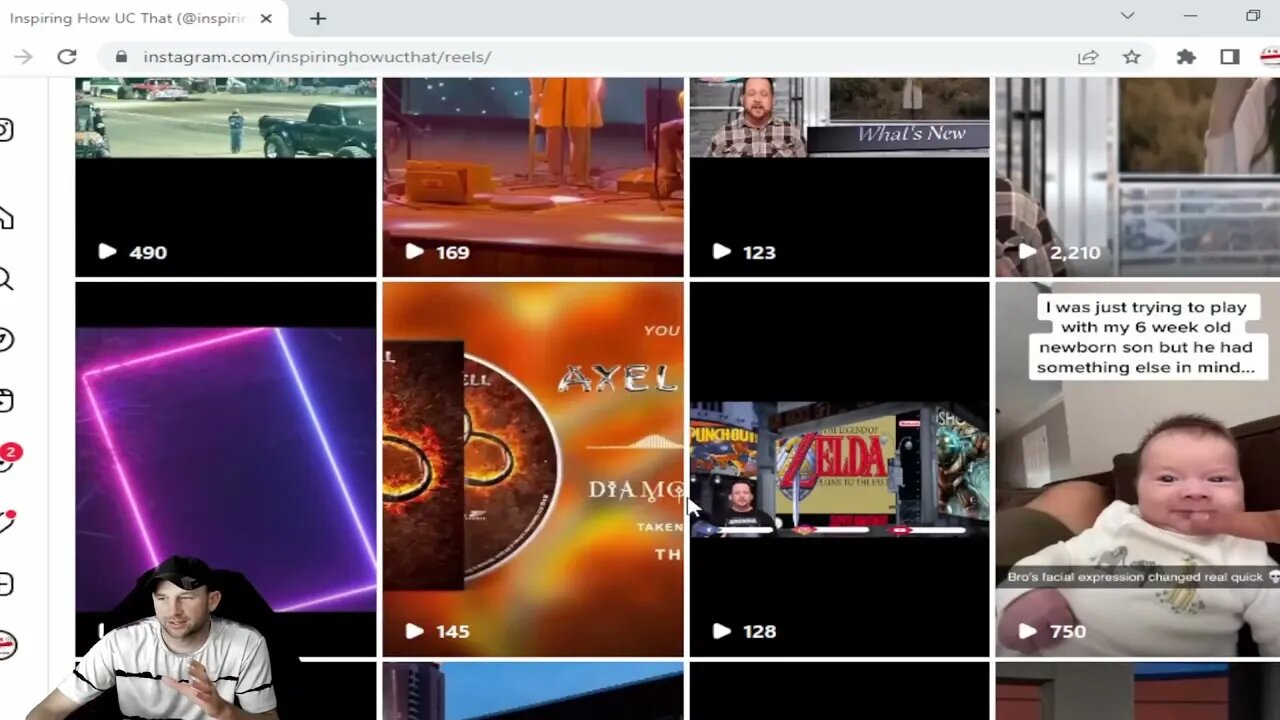Click the share page icon in address bar

(1088, 57)
